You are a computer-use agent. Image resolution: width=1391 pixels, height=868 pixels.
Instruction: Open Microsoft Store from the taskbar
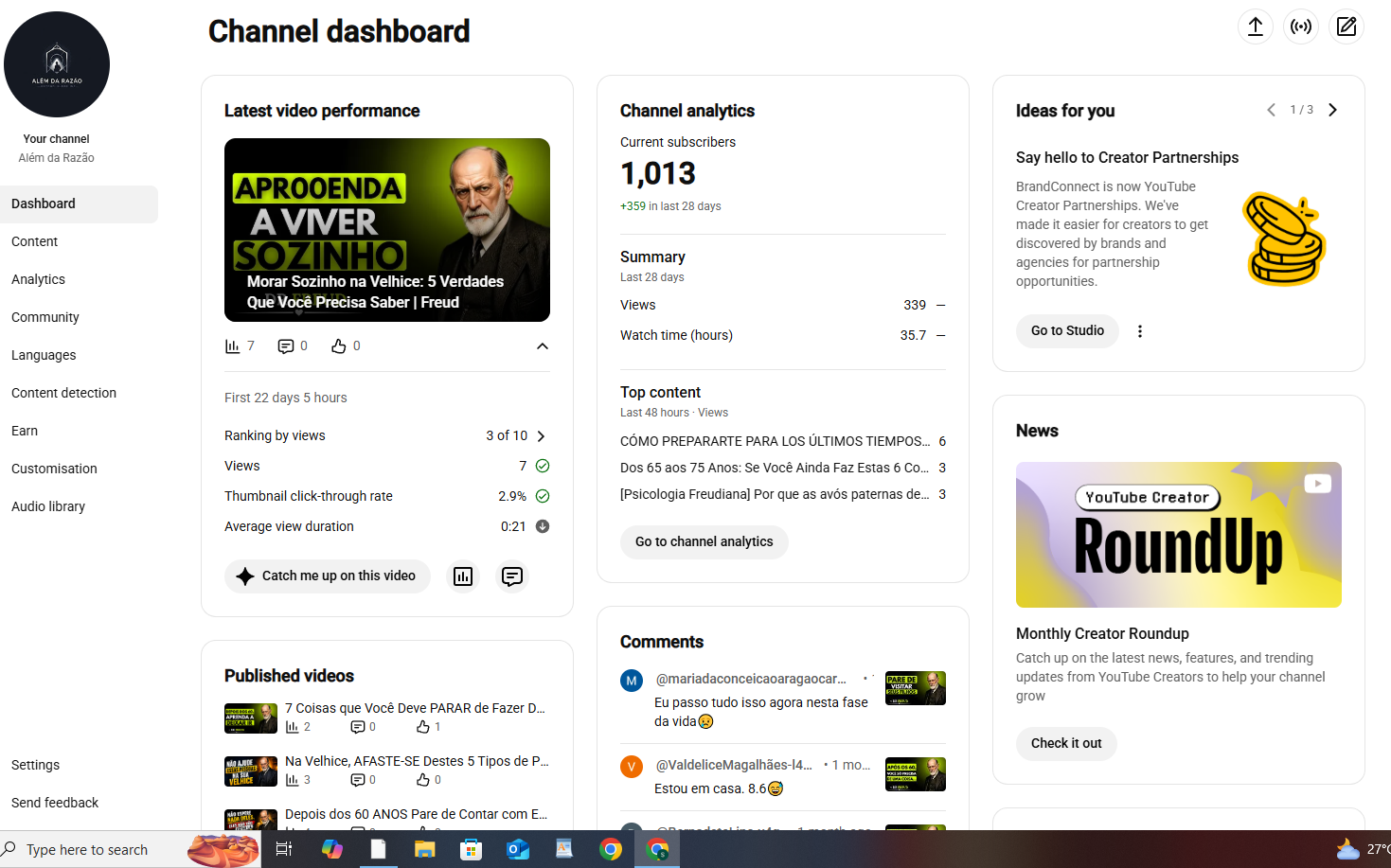[471, 849]
